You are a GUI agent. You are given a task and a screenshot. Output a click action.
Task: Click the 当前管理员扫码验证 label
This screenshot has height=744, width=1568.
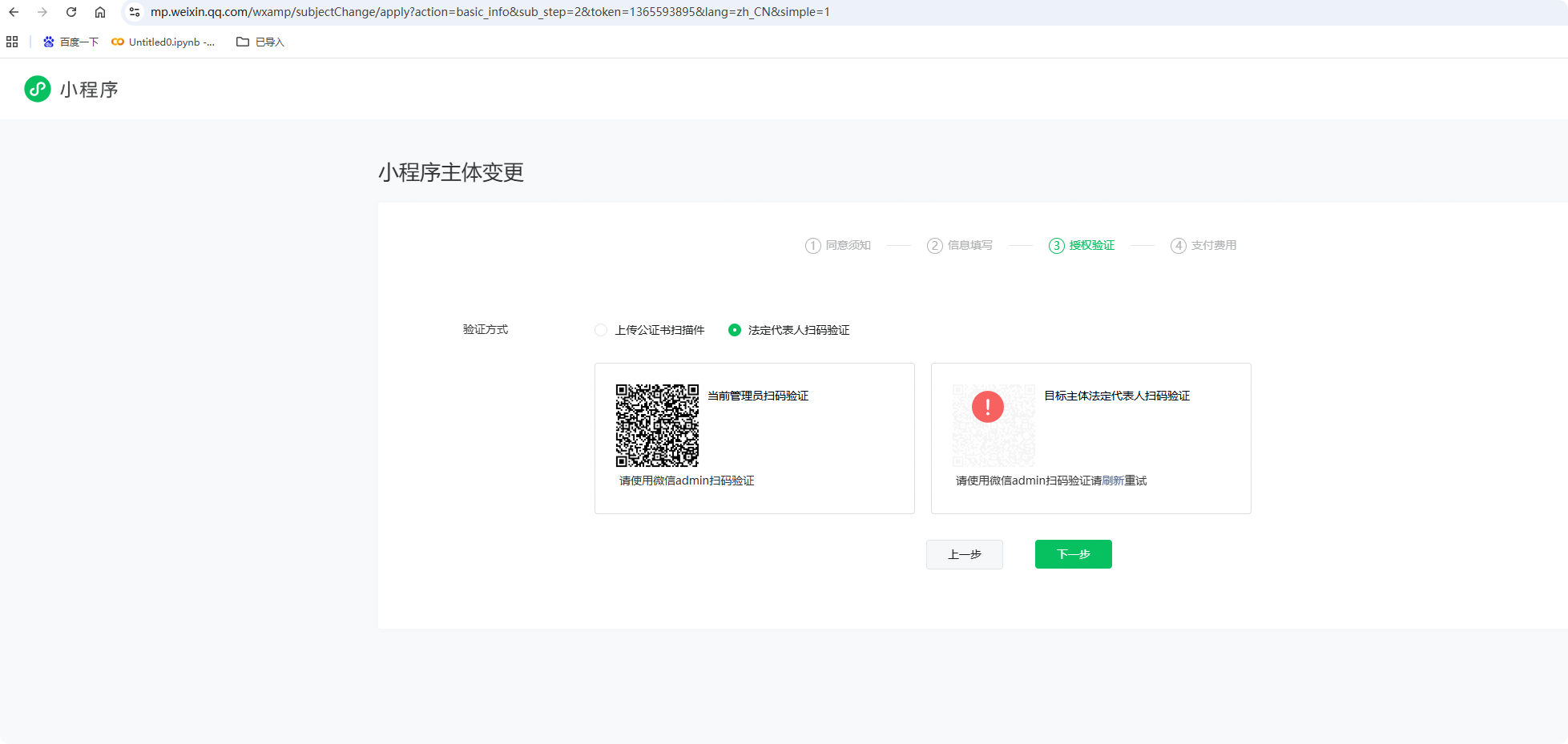pos(758,396)
